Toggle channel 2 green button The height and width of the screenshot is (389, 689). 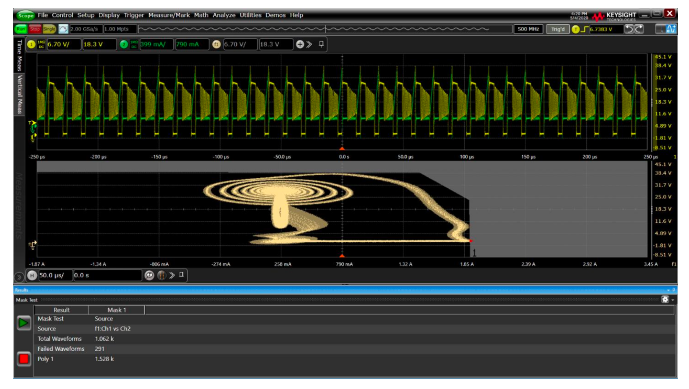[124, 44]
